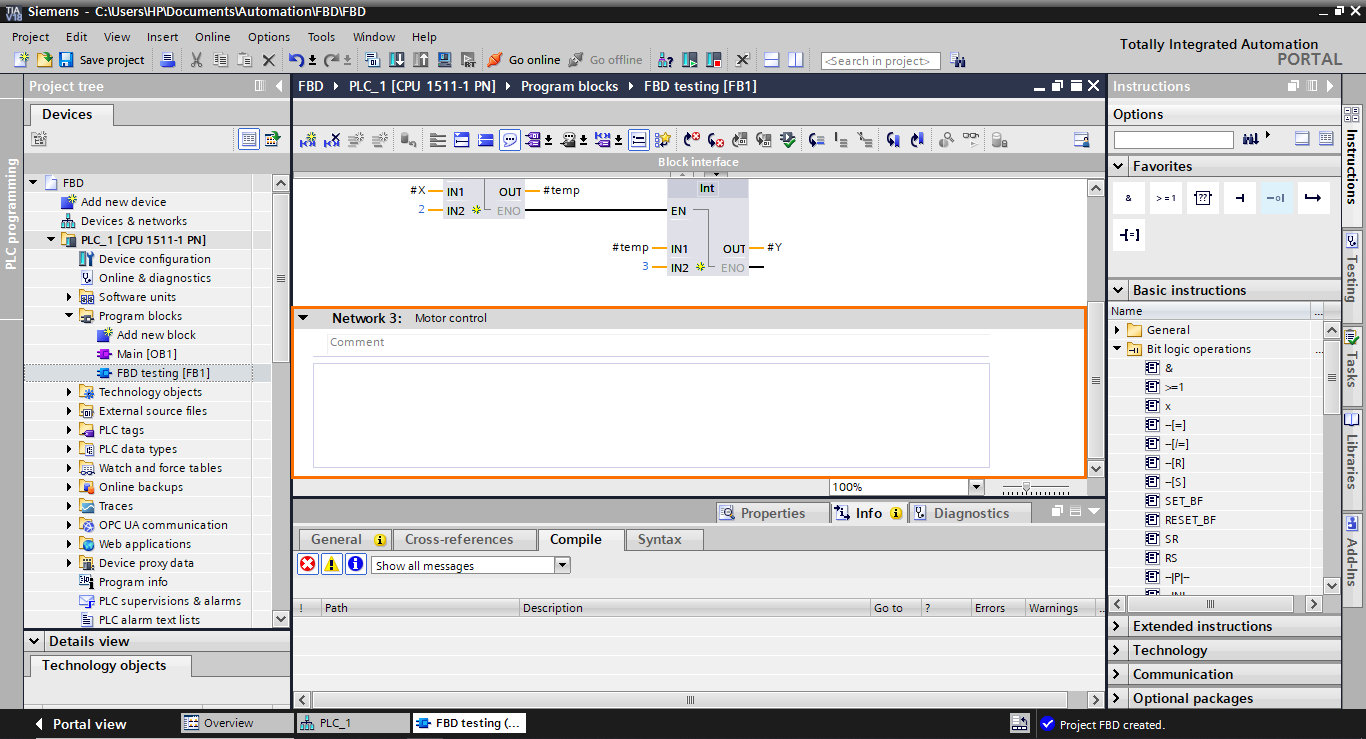Click Block interface bar

(698, 162)
